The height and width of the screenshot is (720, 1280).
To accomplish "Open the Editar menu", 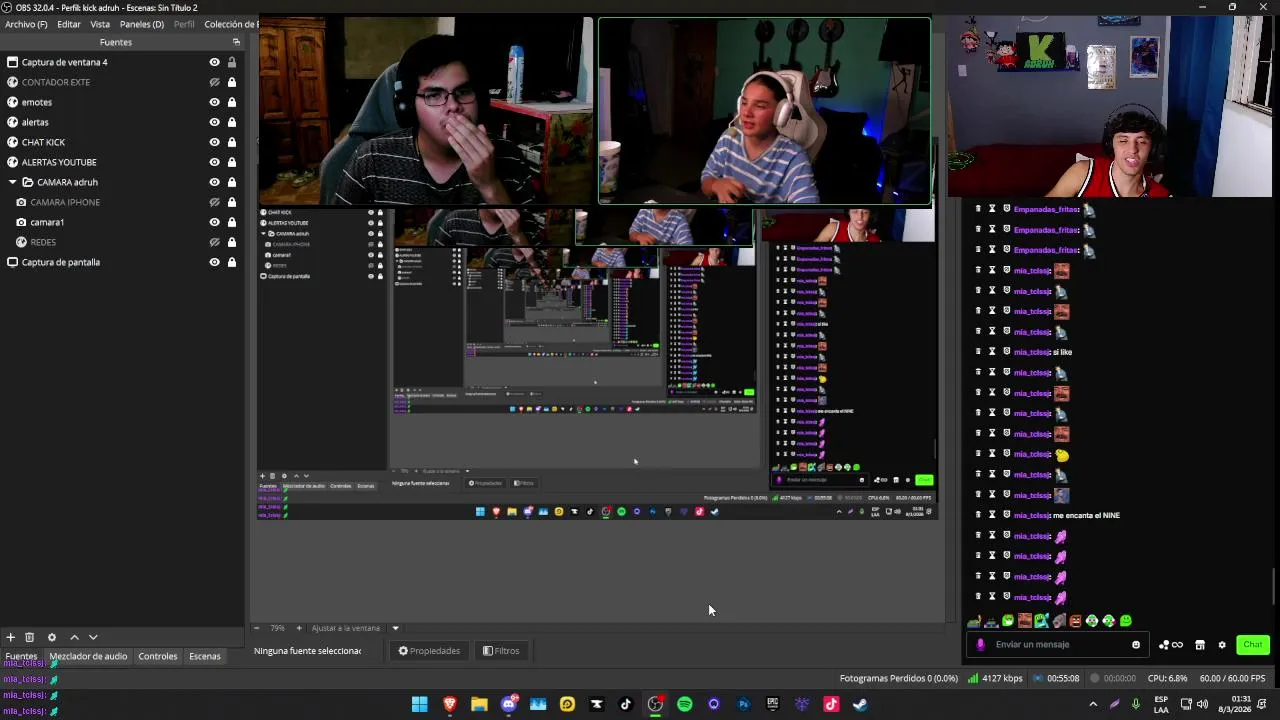I will [x=69, y=24].
